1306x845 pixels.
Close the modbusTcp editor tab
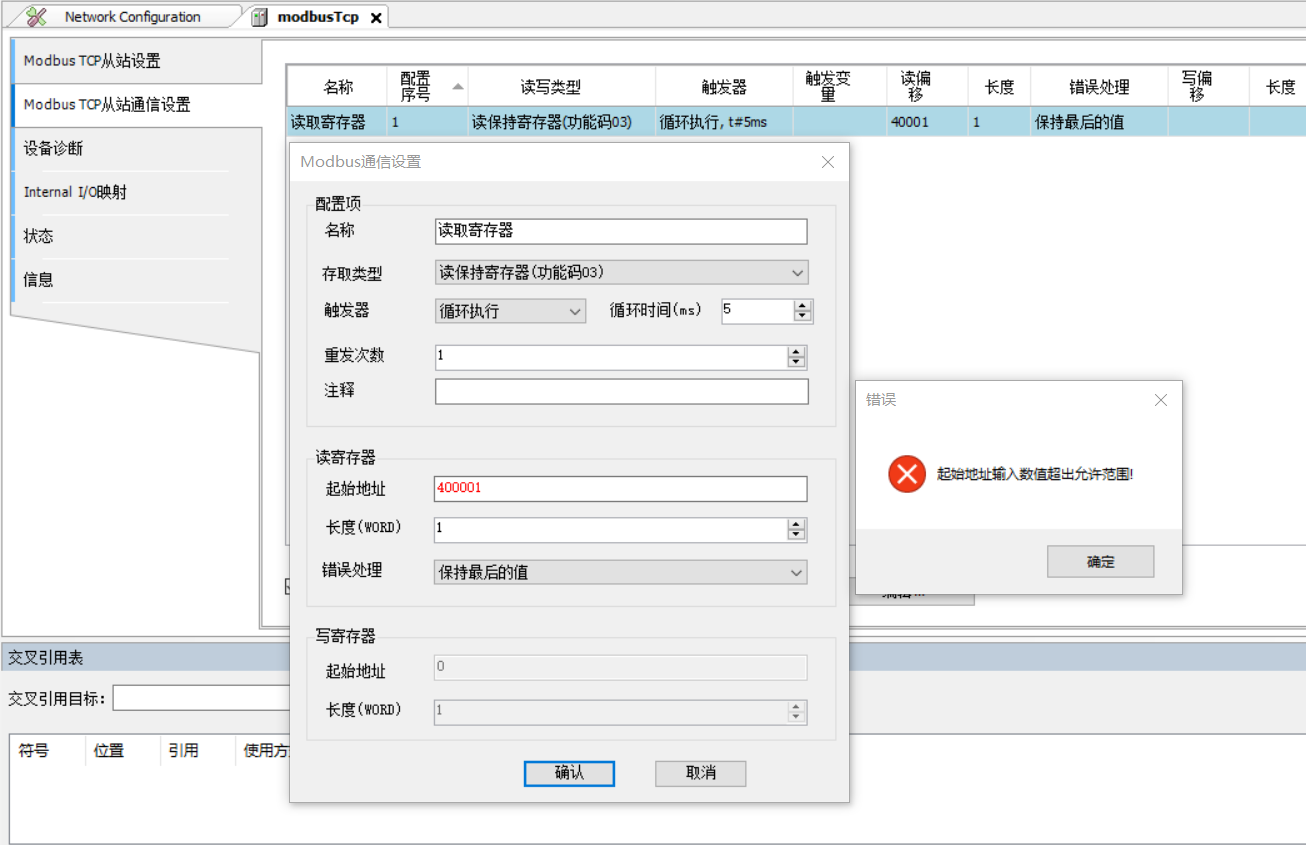tap(376, 17)
